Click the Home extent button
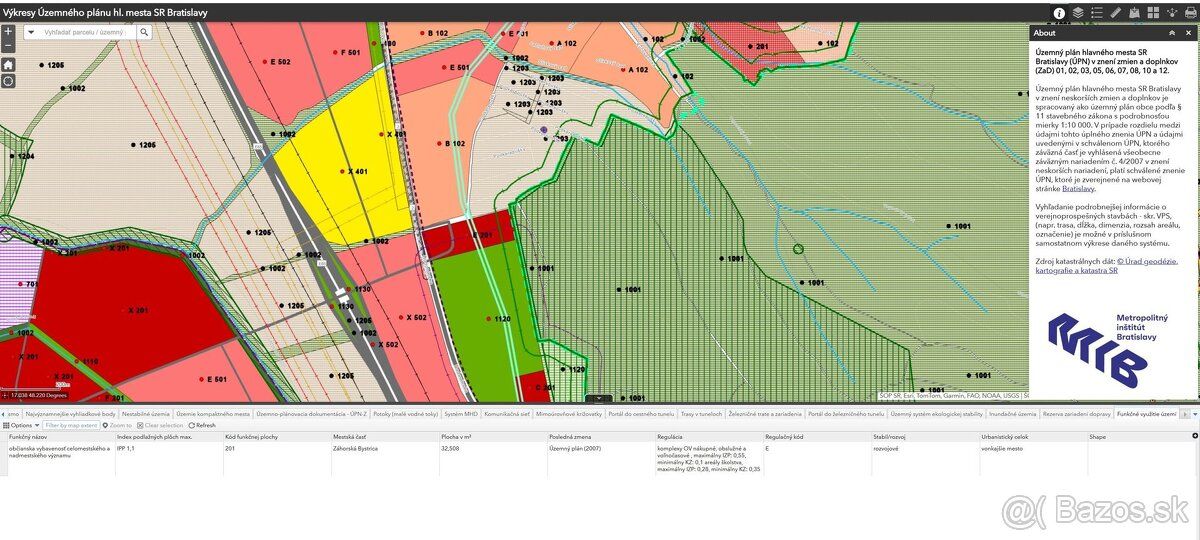The image size is (1200, 540). click(x=8, y=64)
